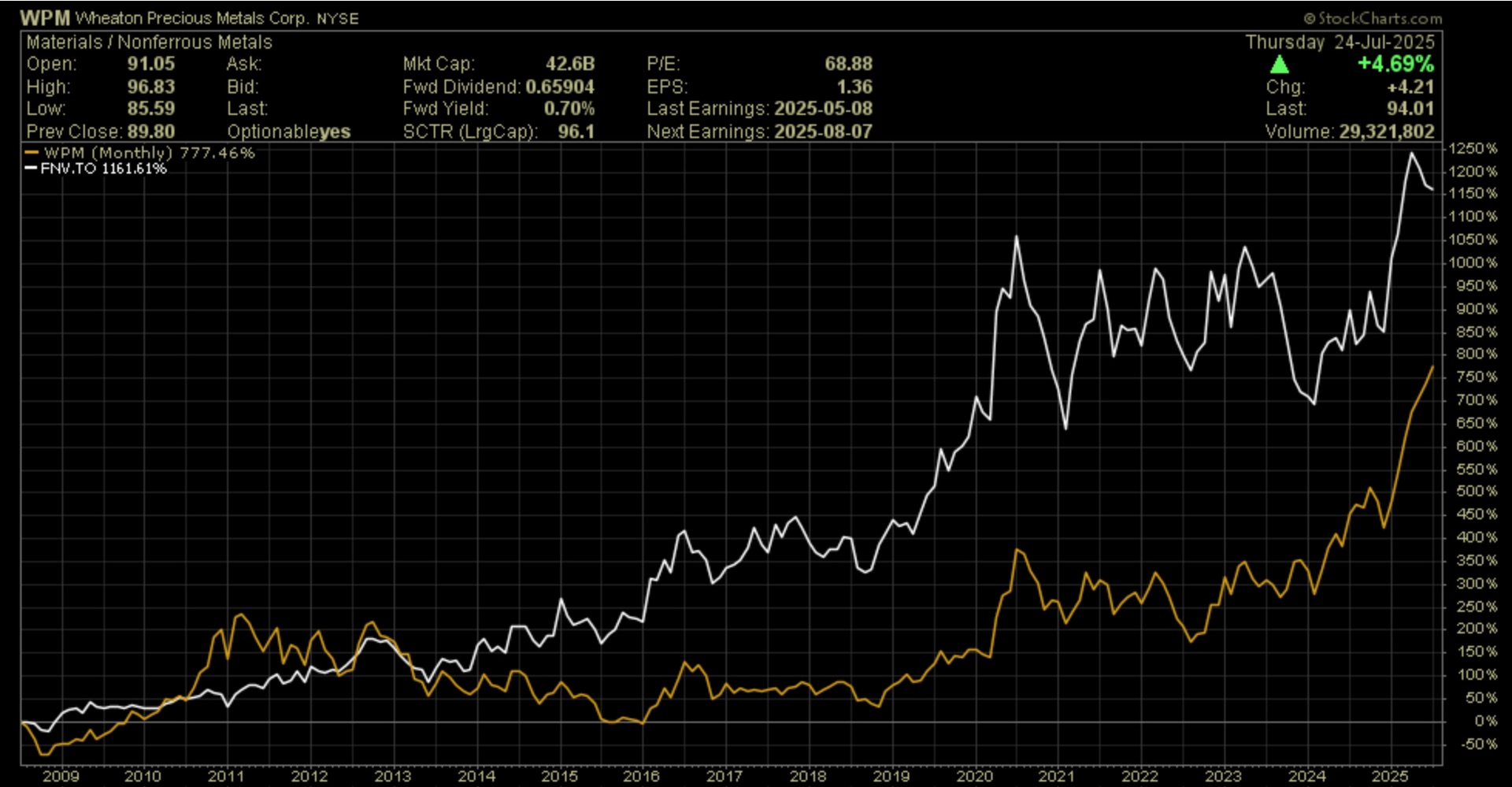
Task: Click the 2024 label on the time axis
Action: pyautogui.click(x=1307, y=776)
